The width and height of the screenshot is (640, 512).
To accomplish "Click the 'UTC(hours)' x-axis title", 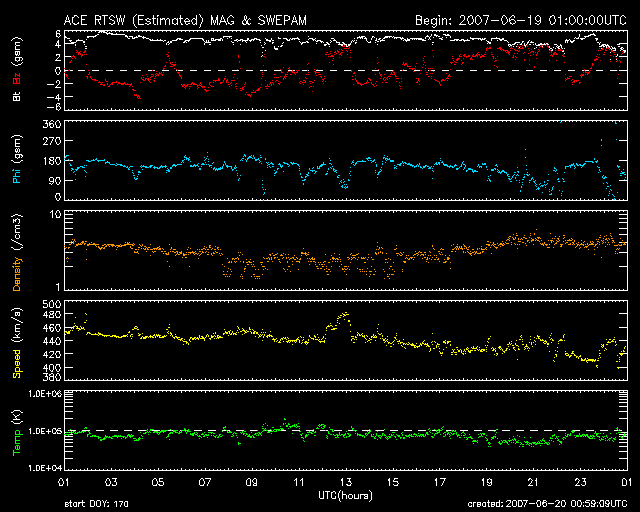I will point(345,496).
